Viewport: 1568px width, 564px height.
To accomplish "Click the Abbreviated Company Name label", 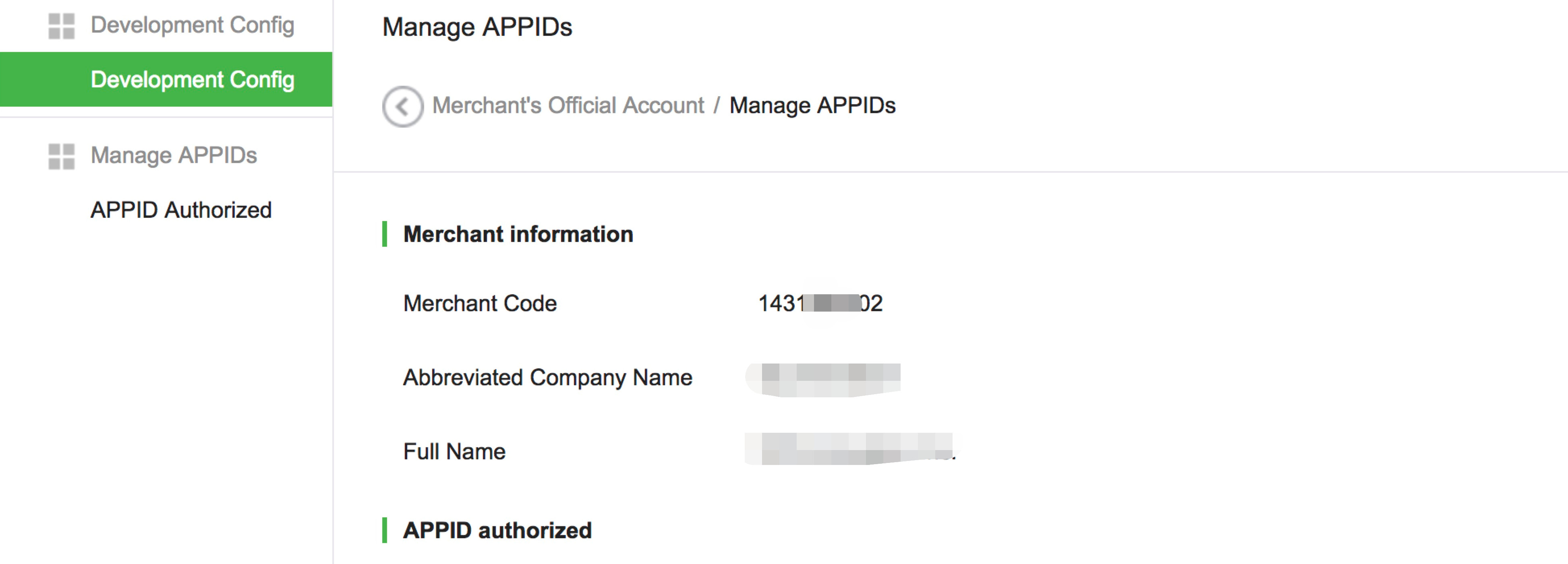I will tap(547, 378).
